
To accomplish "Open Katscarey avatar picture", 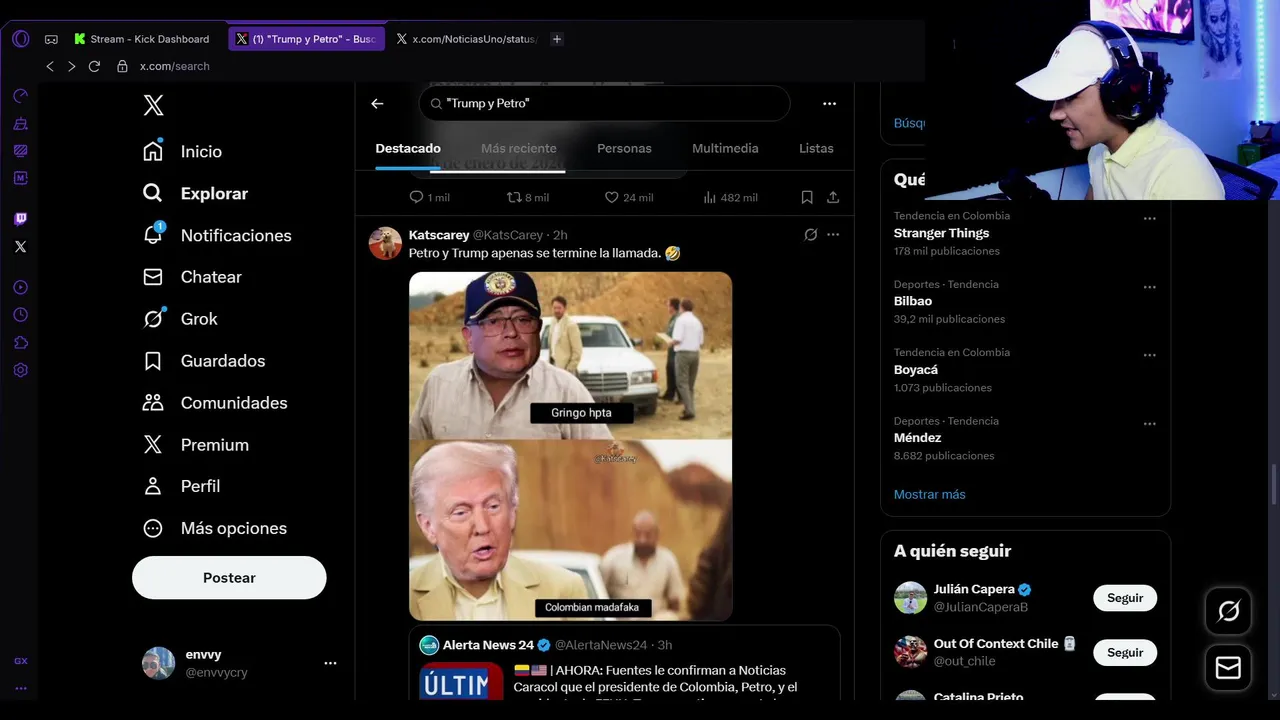I will (385, 243).
